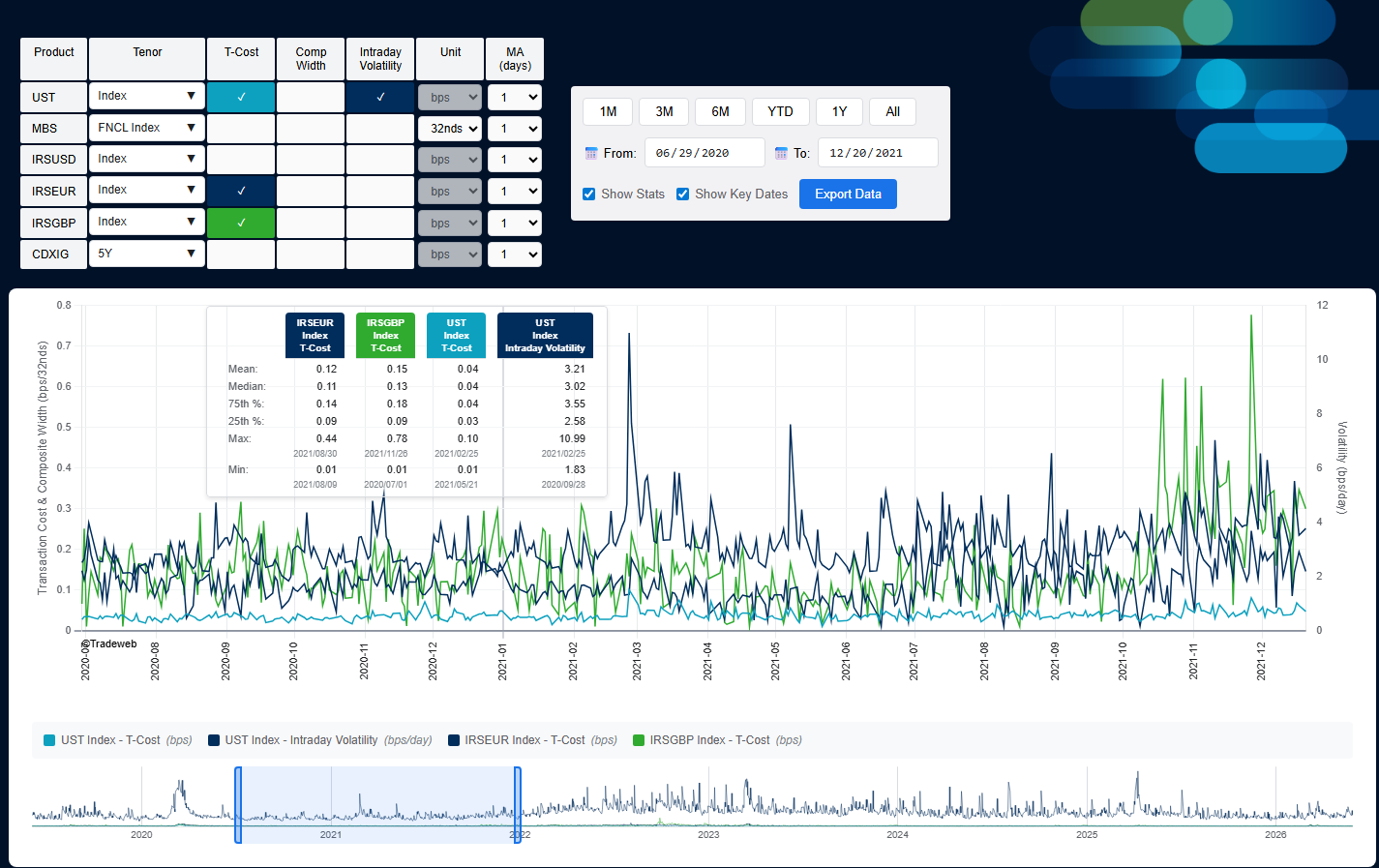The width and height of the screenshot is (1379, 868).
Task: Click the 2025 label in navigator
Action: click(1087, 834)
